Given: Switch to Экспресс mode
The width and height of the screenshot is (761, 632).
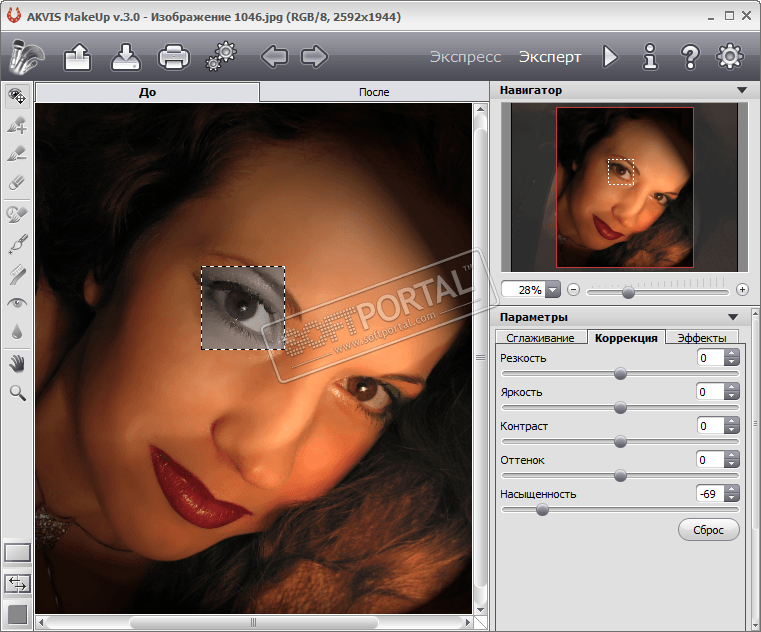Looking at the screenshot, I should click(x=465, y=57).
